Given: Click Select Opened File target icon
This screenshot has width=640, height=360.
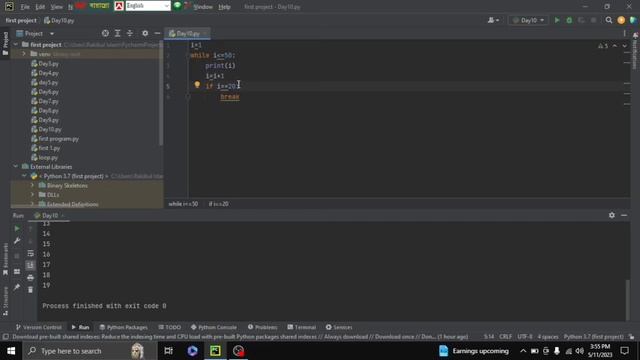Looking at the screenshot, I should [105, 33].
